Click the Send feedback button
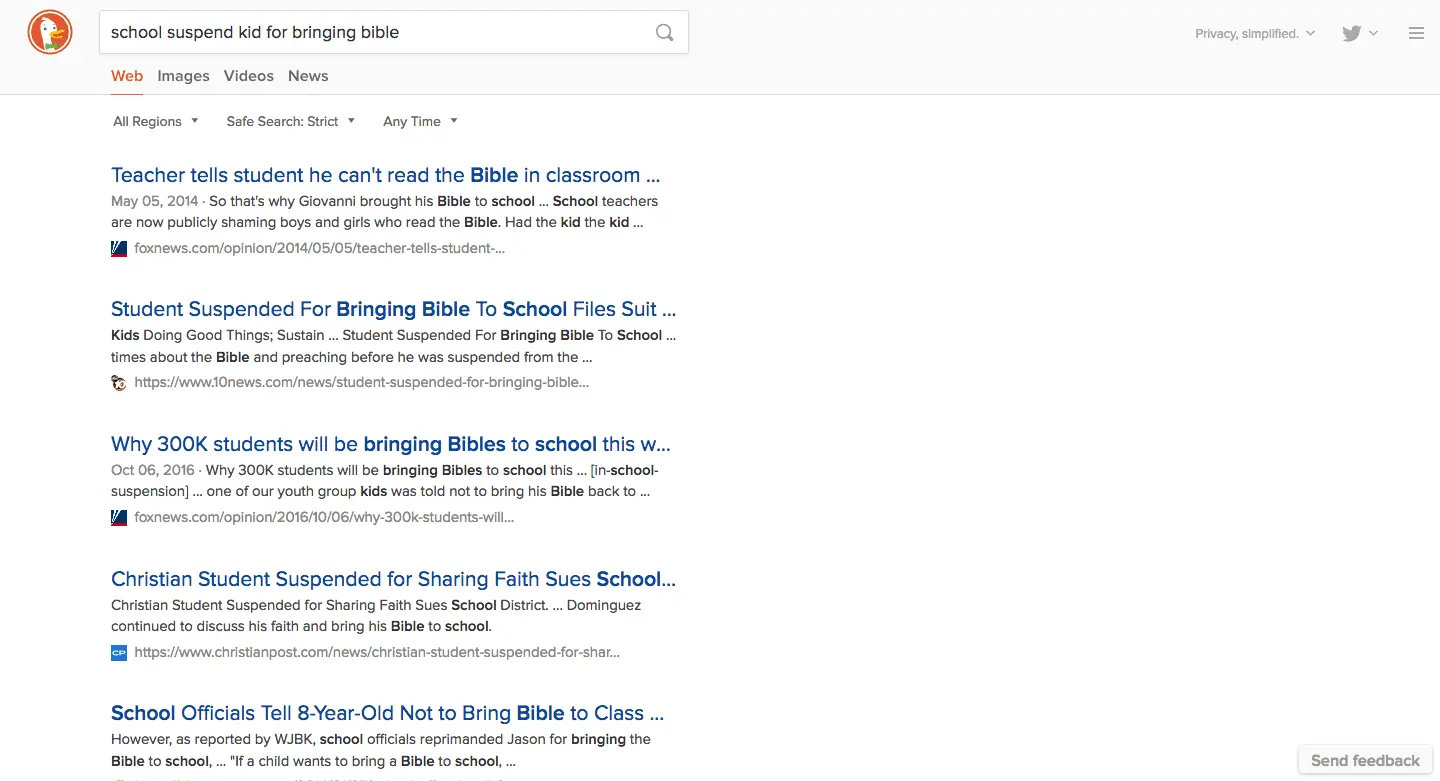The height and width of the screenshot is (781, 1440). coord(1365,760)
